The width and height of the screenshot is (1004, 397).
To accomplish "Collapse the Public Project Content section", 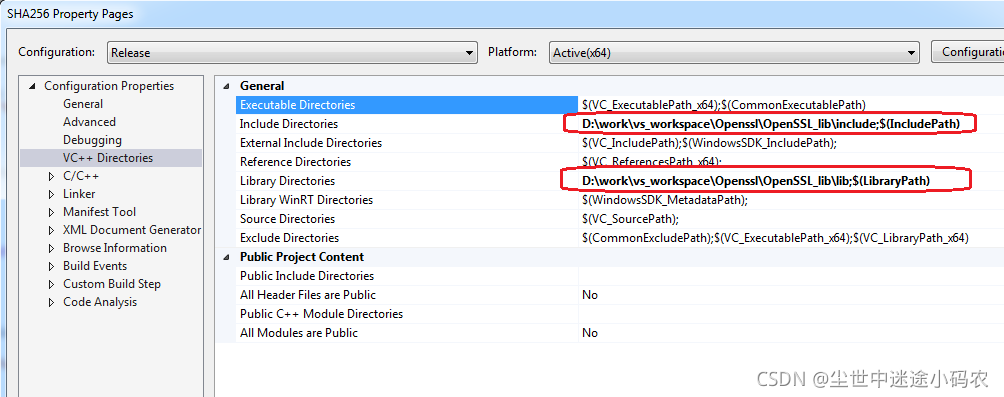I will 226,257.
